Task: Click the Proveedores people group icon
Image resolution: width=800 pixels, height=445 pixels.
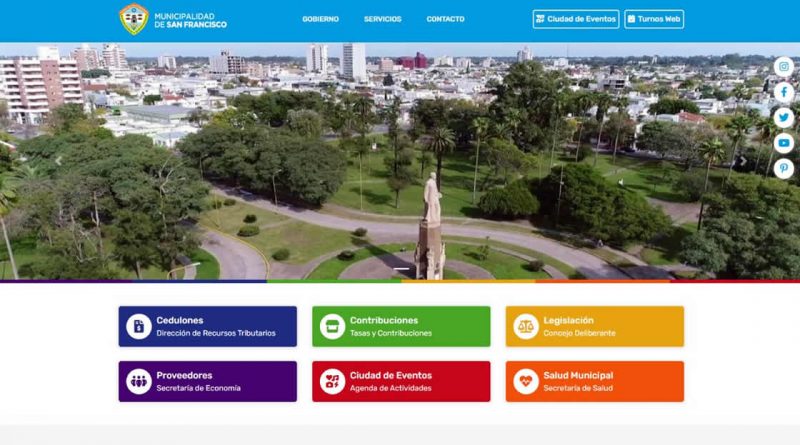Action: click(x=139, y=381)
